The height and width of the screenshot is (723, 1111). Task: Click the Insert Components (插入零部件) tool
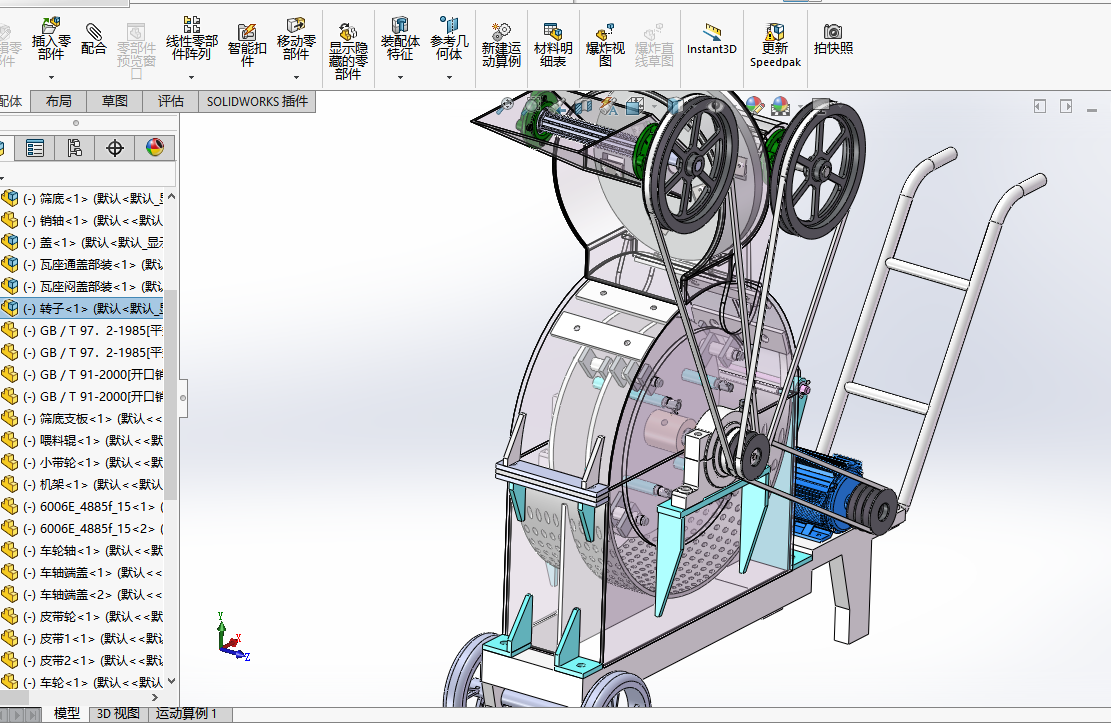click(51, 40)
